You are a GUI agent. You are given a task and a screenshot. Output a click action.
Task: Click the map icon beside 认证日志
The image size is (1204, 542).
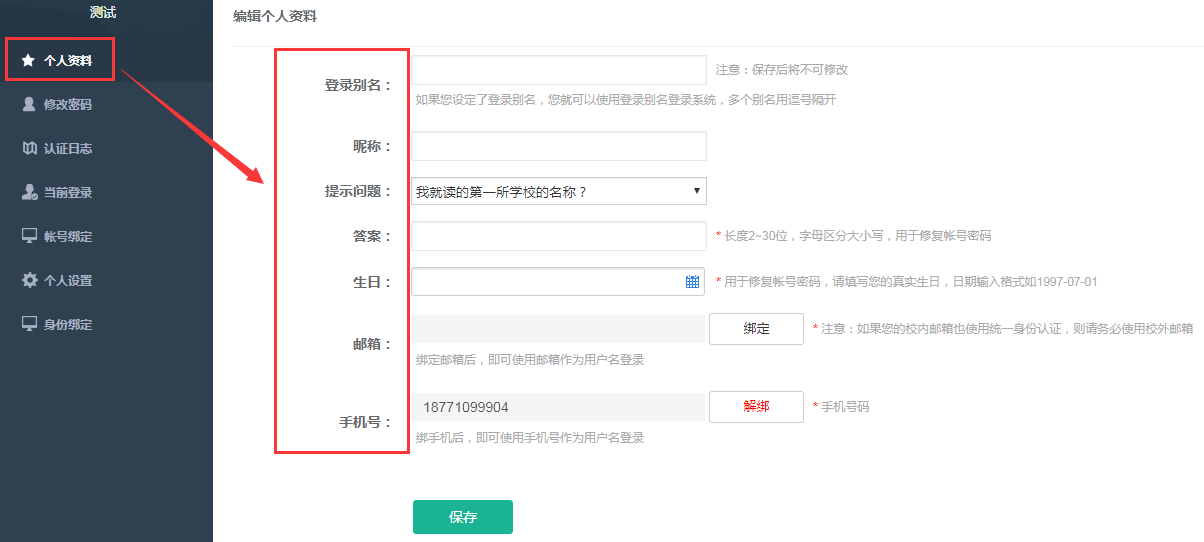29,148
